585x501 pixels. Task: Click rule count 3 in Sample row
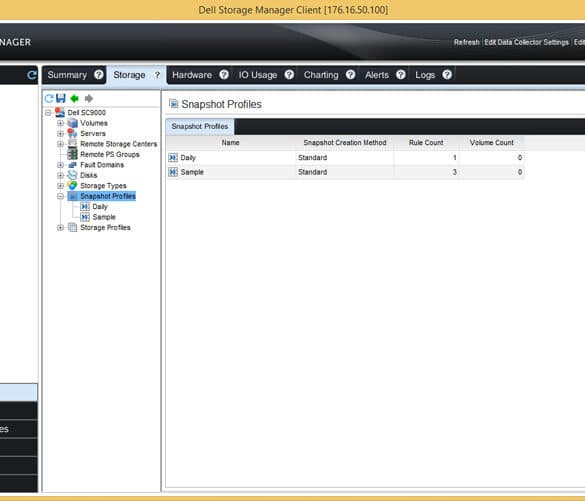[x=454, y=172]
